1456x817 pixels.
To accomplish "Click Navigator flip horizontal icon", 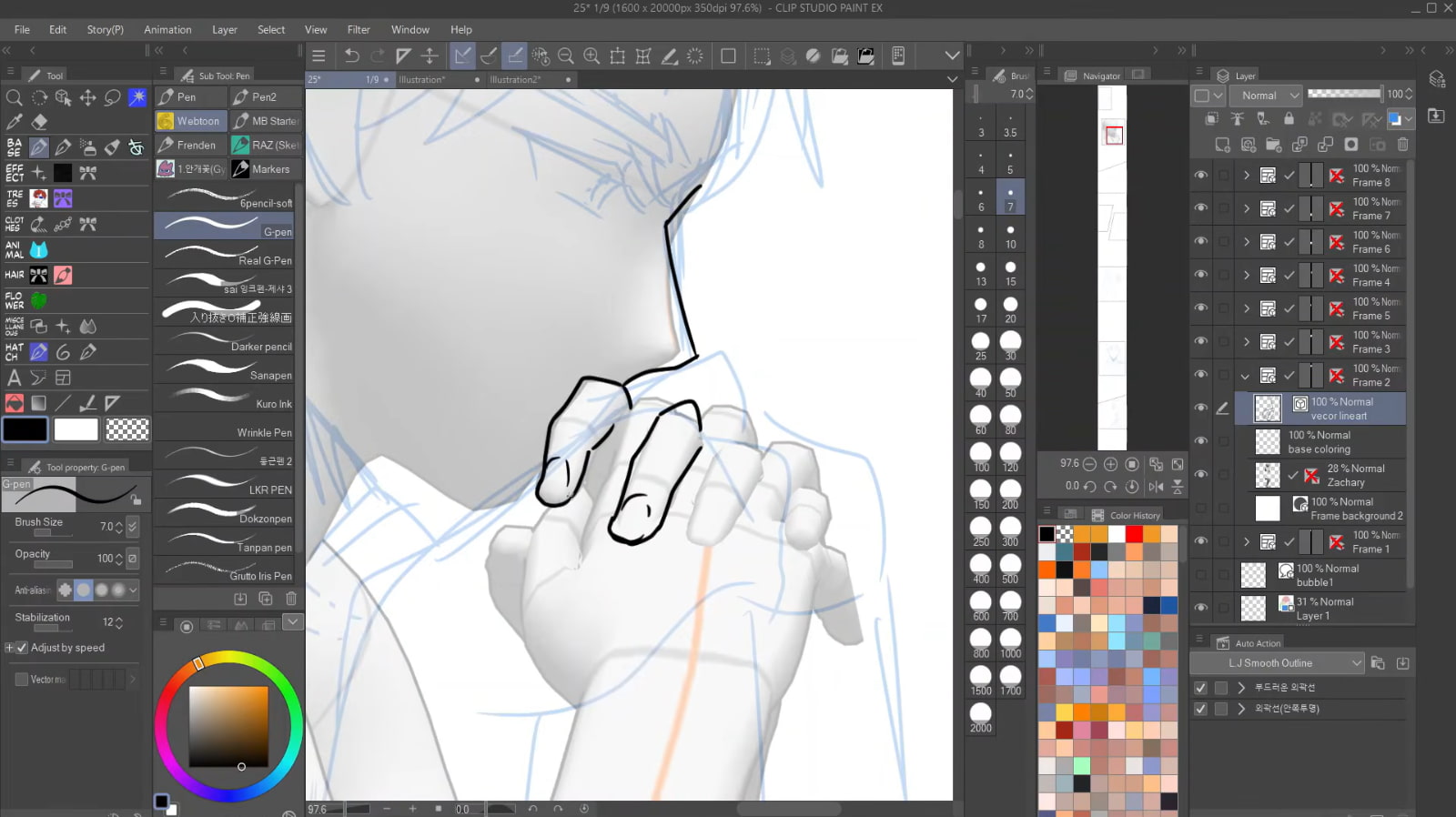I will (x=1157, y=487).
